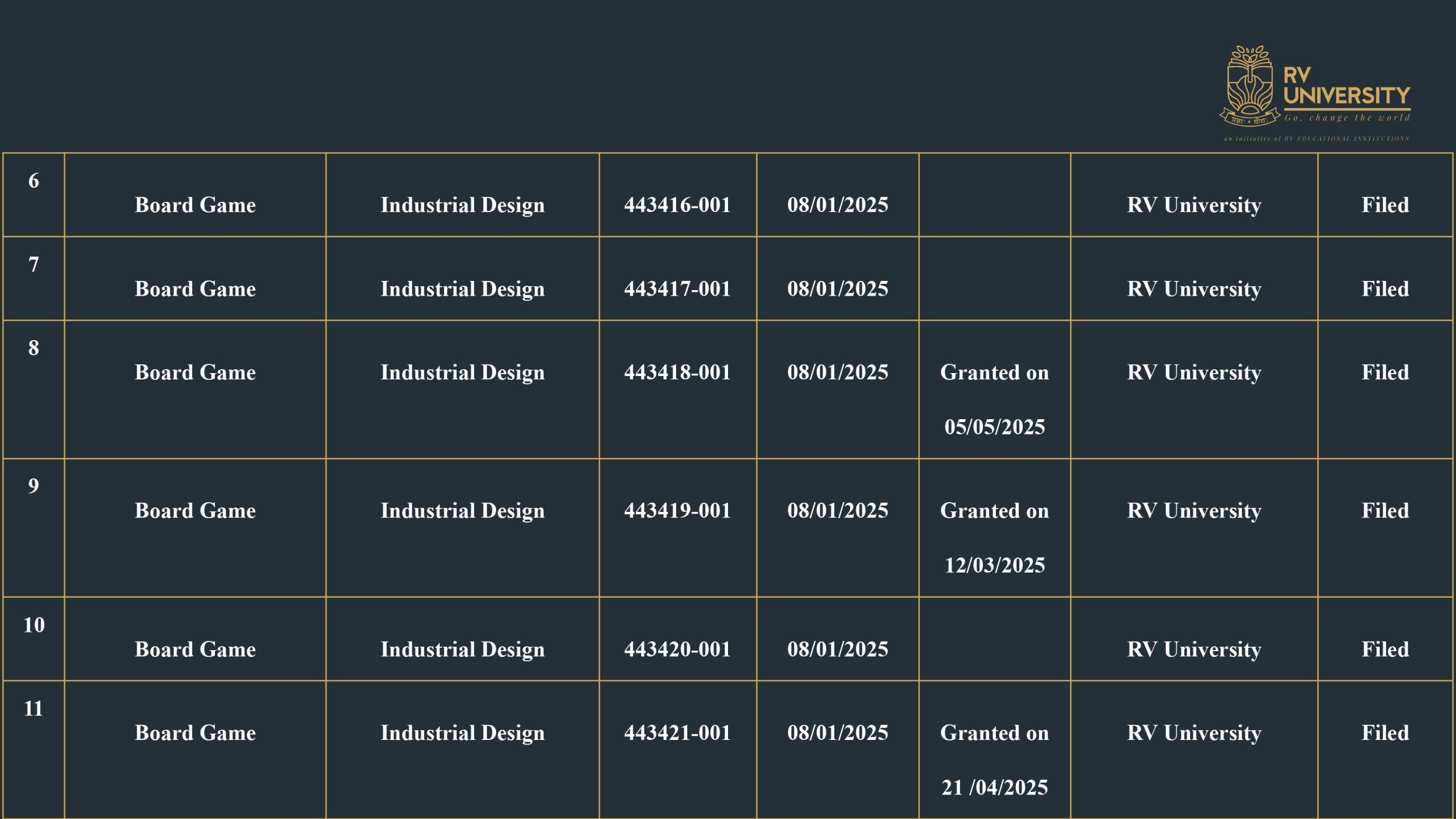Click application number 443420-001
Viewport: 1456px width, 819px height.
(677, 650)
